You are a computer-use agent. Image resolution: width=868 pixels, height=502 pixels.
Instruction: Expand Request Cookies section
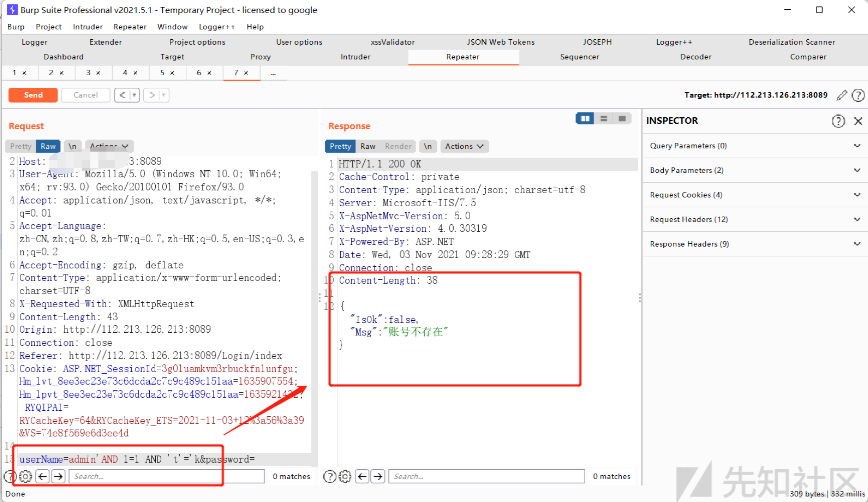pyautogui.click(x=753, y=195)
